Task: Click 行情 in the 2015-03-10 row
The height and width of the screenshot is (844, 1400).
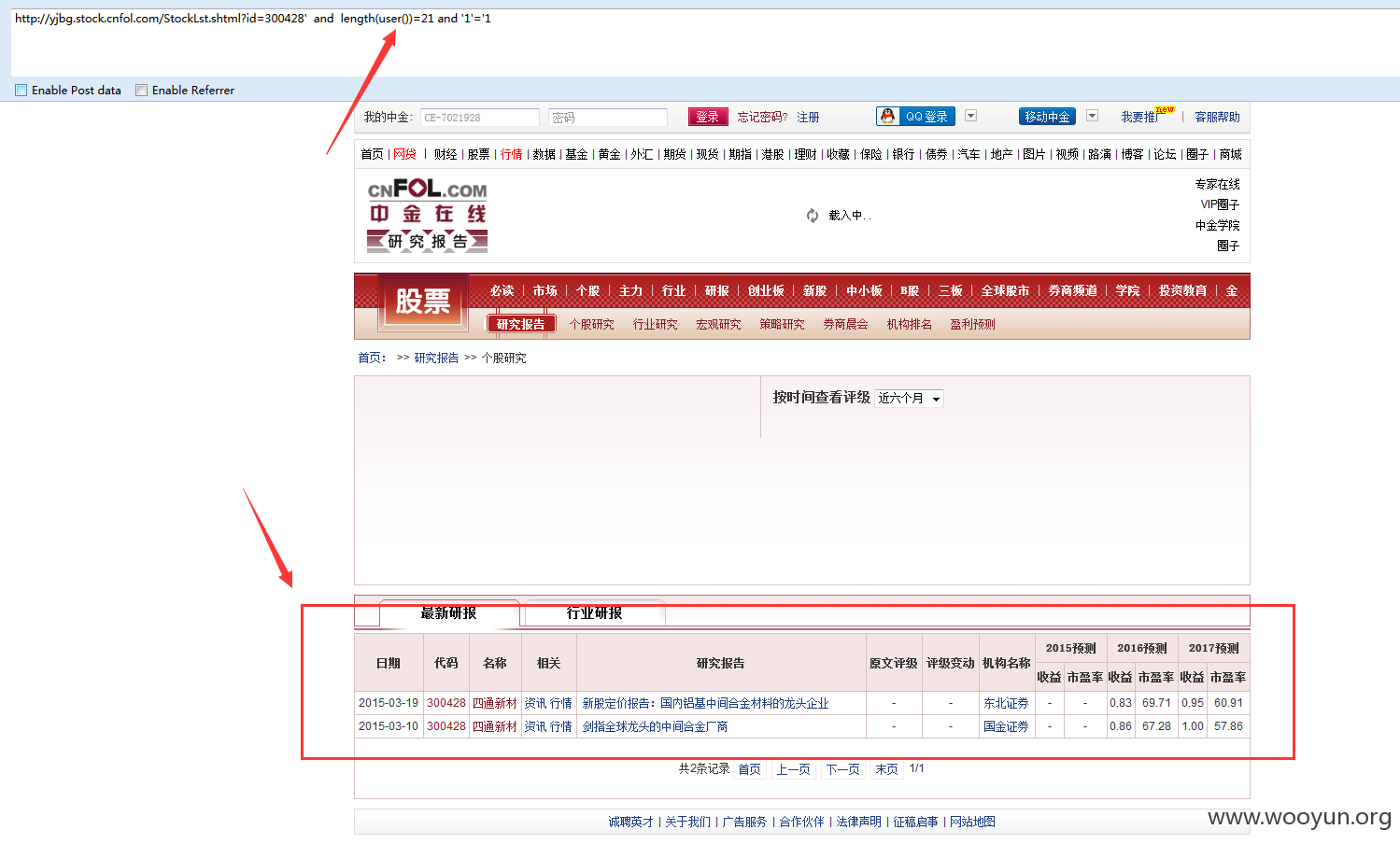Action: point(561,726)
